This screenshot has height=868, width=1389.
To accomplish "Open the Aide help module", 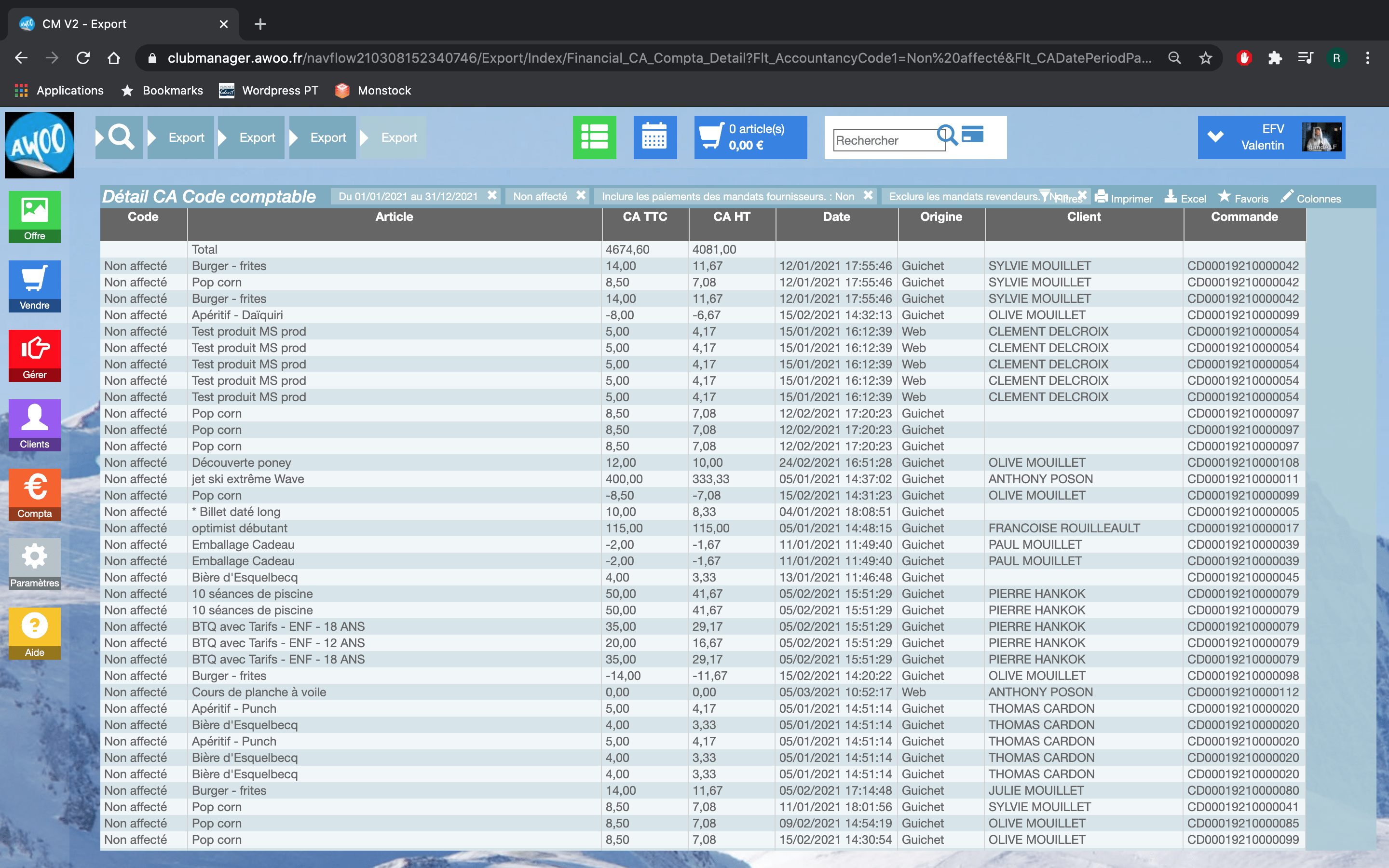I will (34, 633).
